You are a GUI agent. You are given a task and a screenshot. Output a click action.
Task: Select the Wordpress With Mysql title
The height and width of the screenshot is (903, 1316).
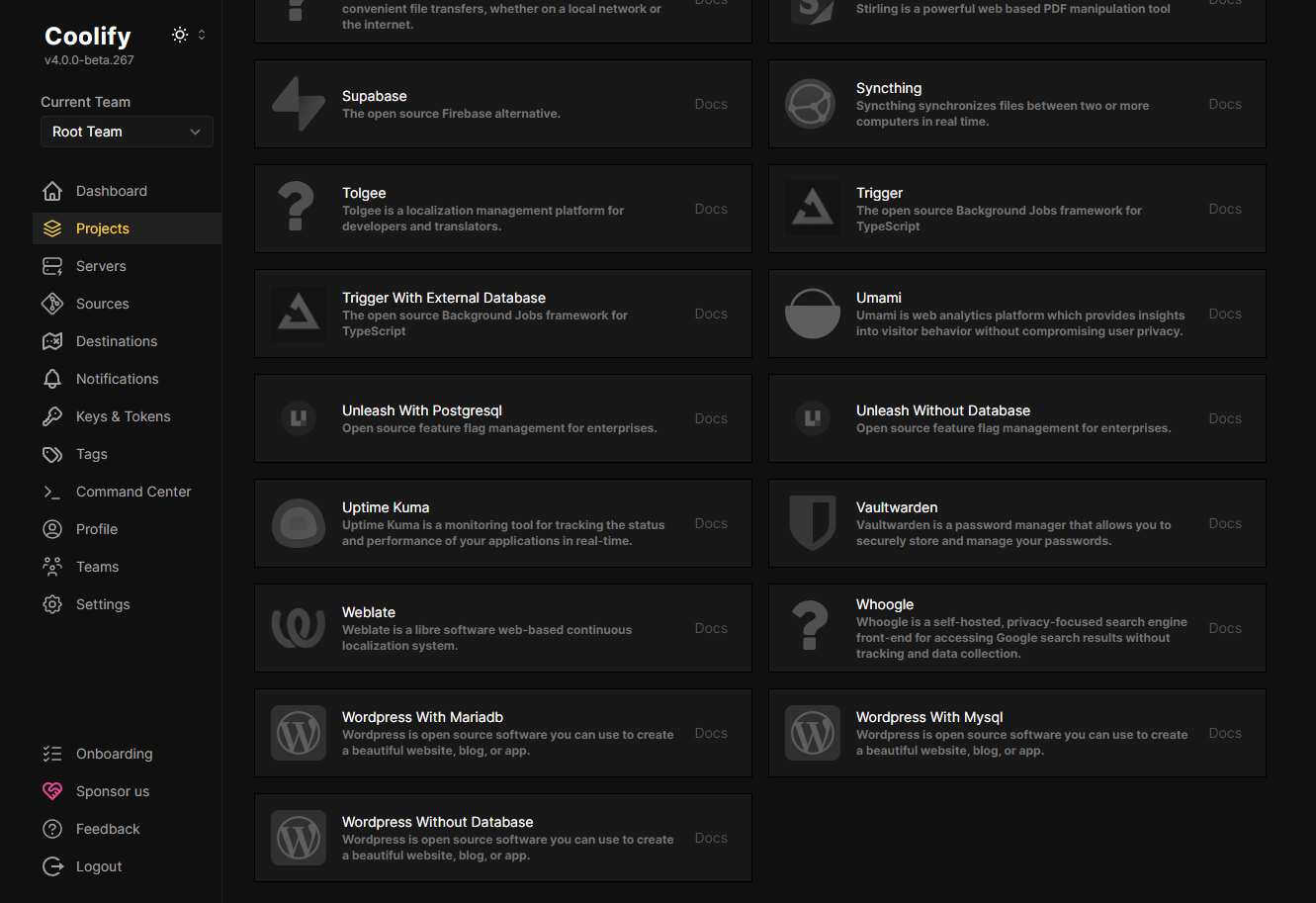click(x=929, y=717)
